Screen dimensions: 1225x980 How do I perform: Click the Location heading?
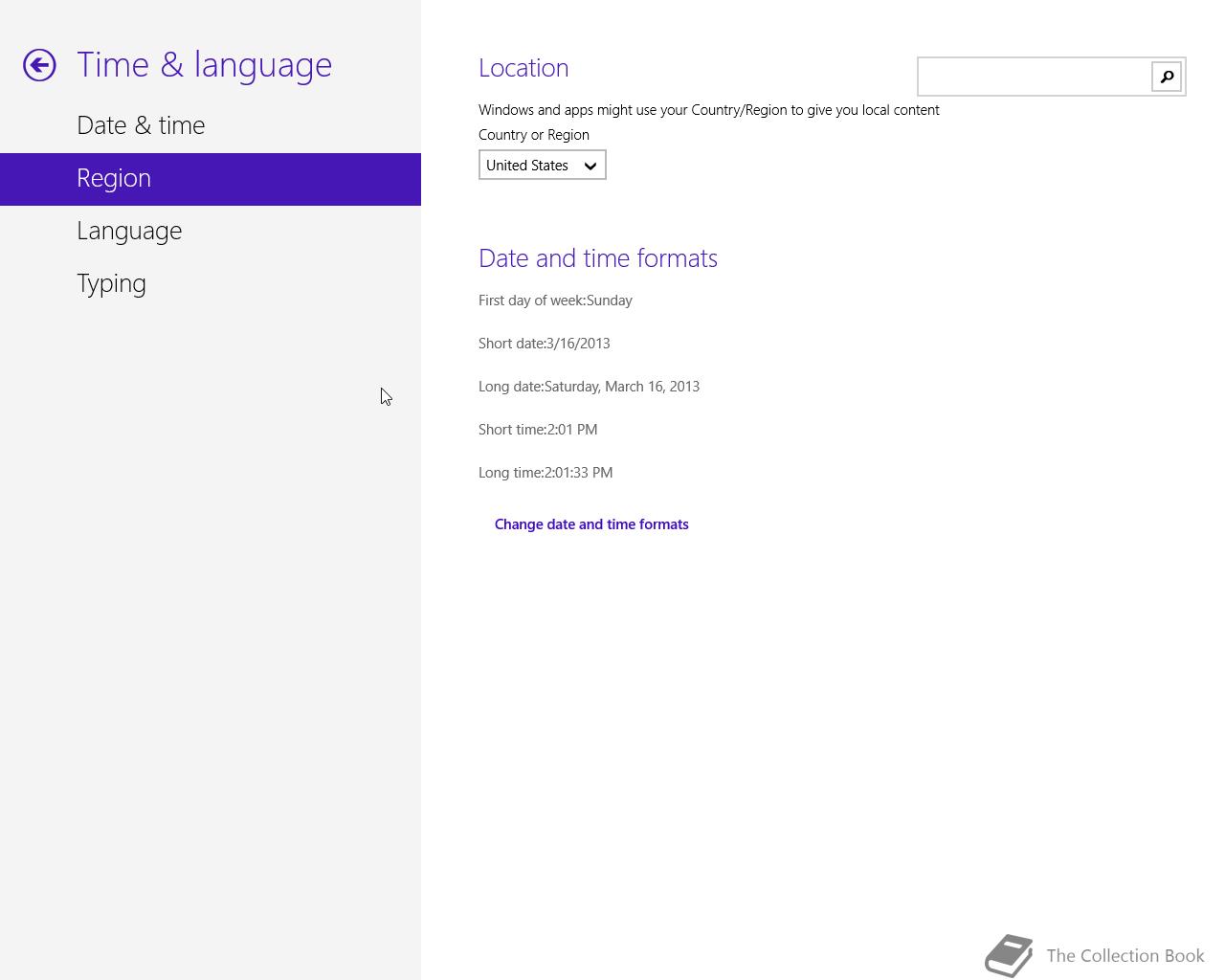click(523, 68)
